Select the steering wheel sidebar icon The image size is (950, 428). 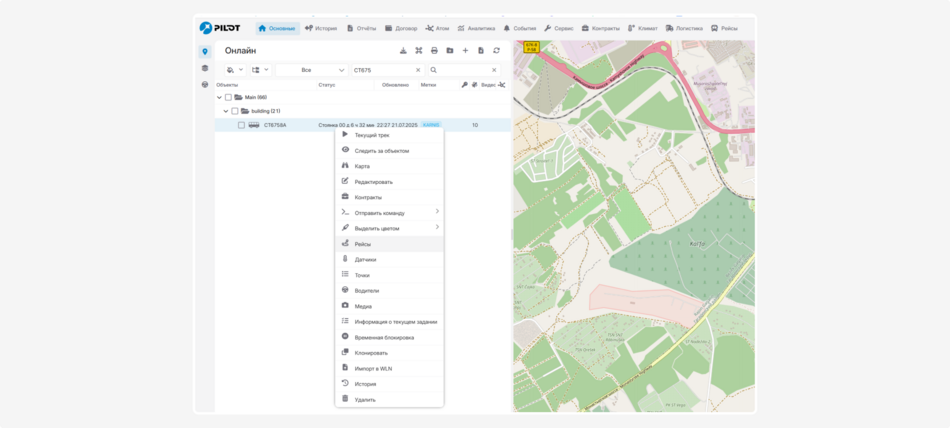[x=205, y=84]
